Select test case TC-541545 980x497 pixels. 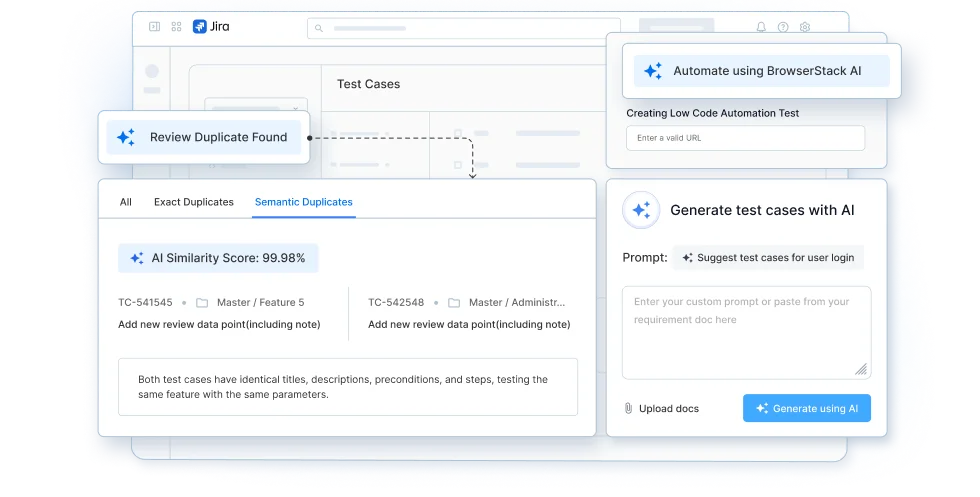click(x=145, y=303)
